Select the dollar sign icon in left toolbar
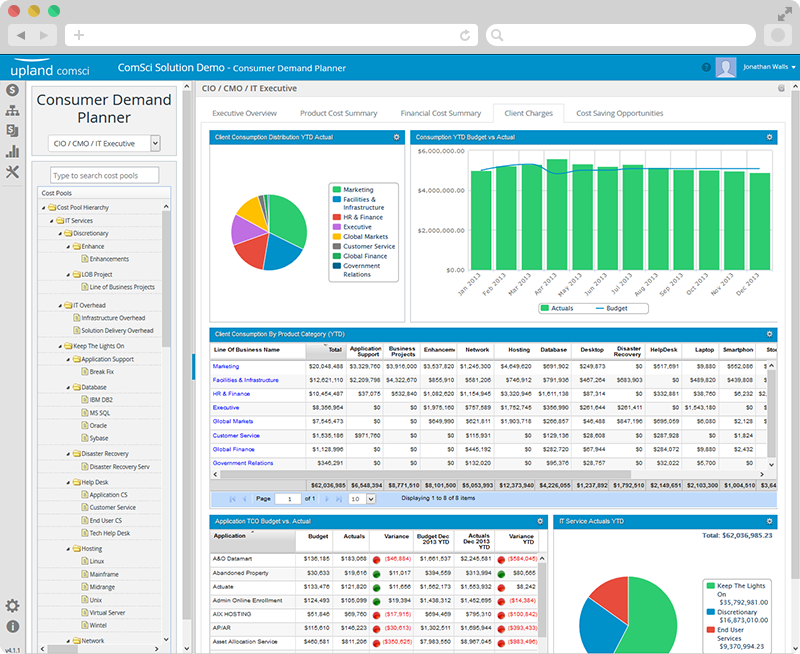800x654 pixels. pos(14,90)
